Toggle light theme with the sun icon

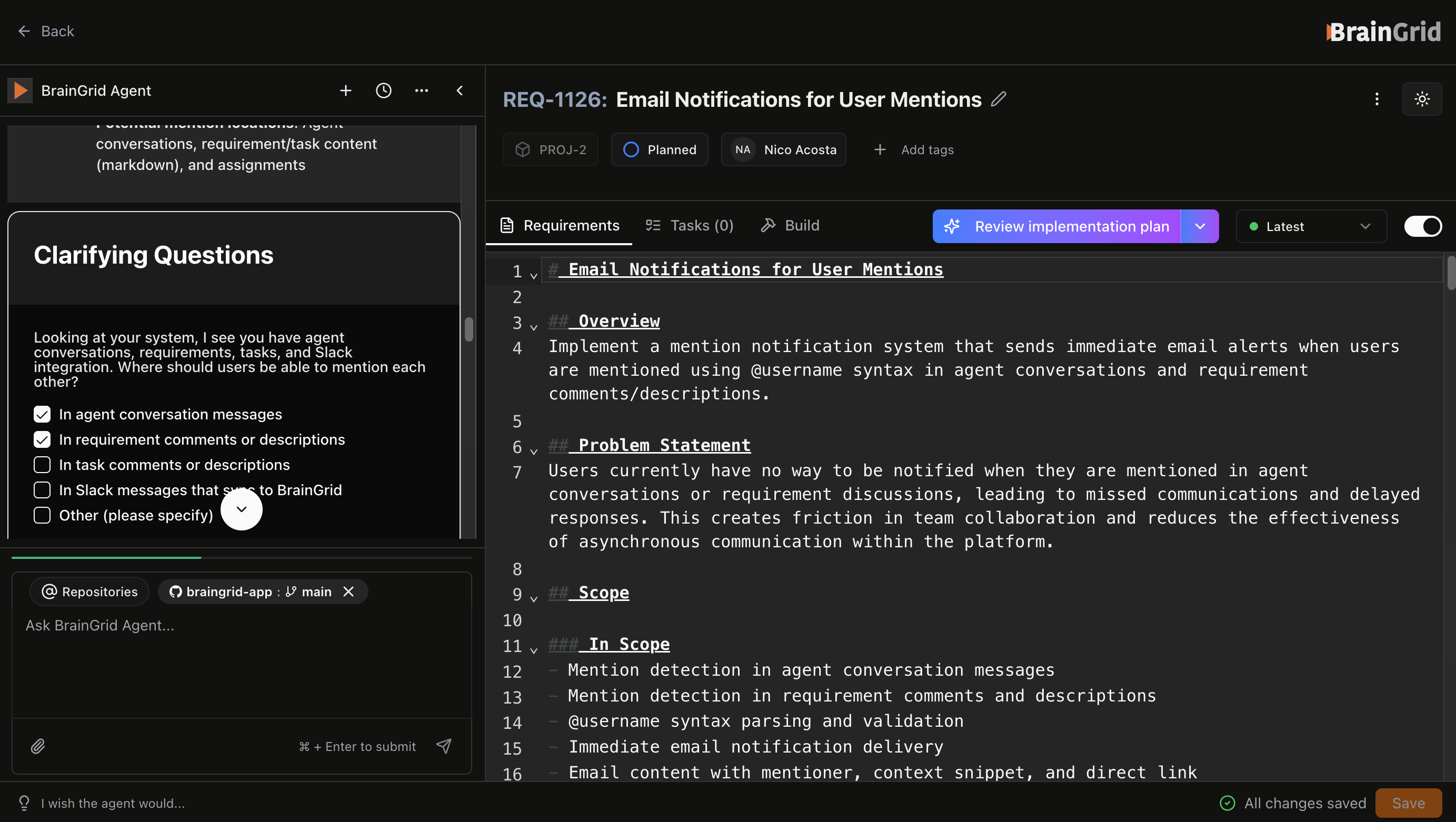pyautogui.click(x=1422, y=99)
